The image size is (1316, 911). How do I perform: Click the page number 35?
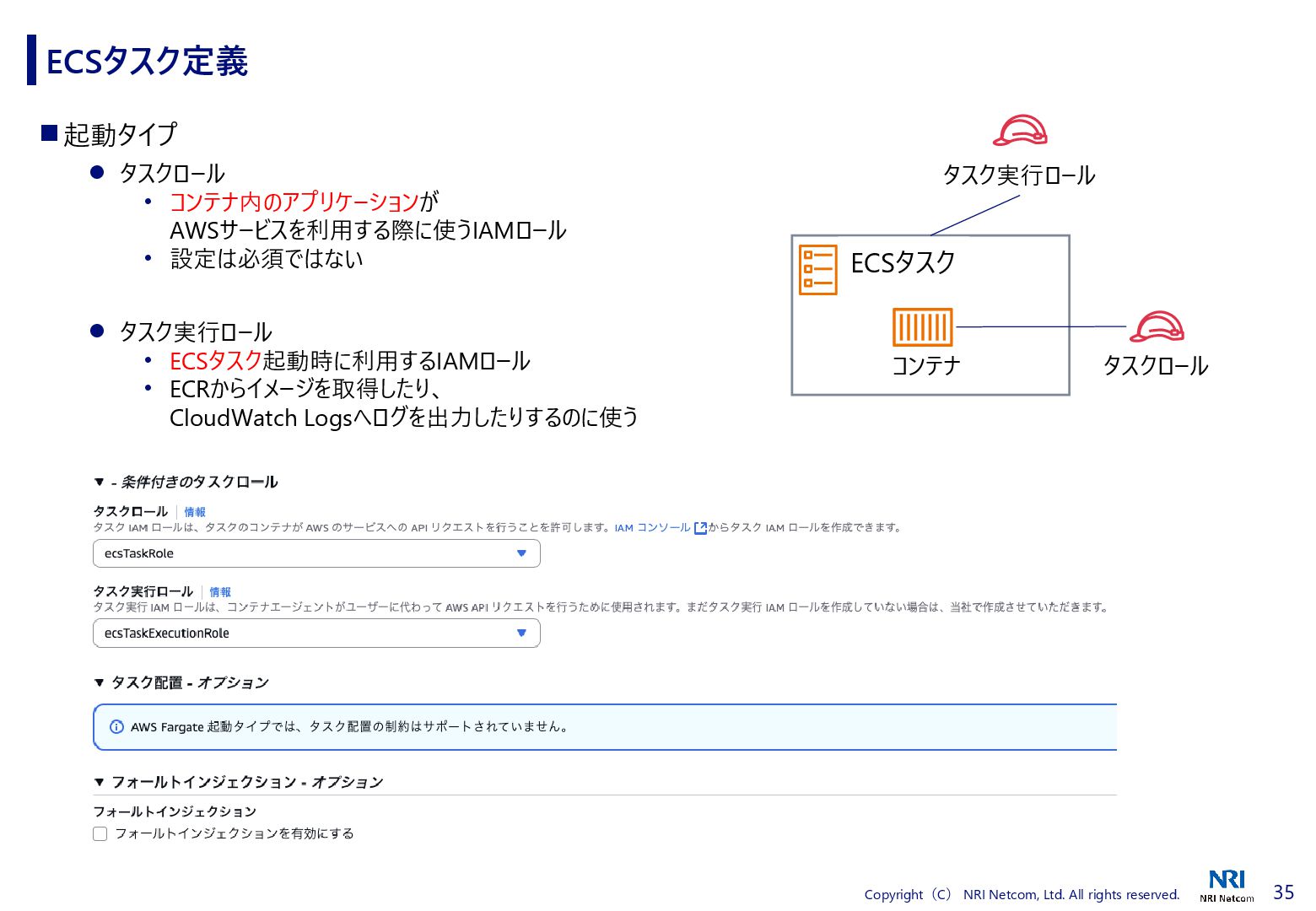click(x=1283, y=892)
